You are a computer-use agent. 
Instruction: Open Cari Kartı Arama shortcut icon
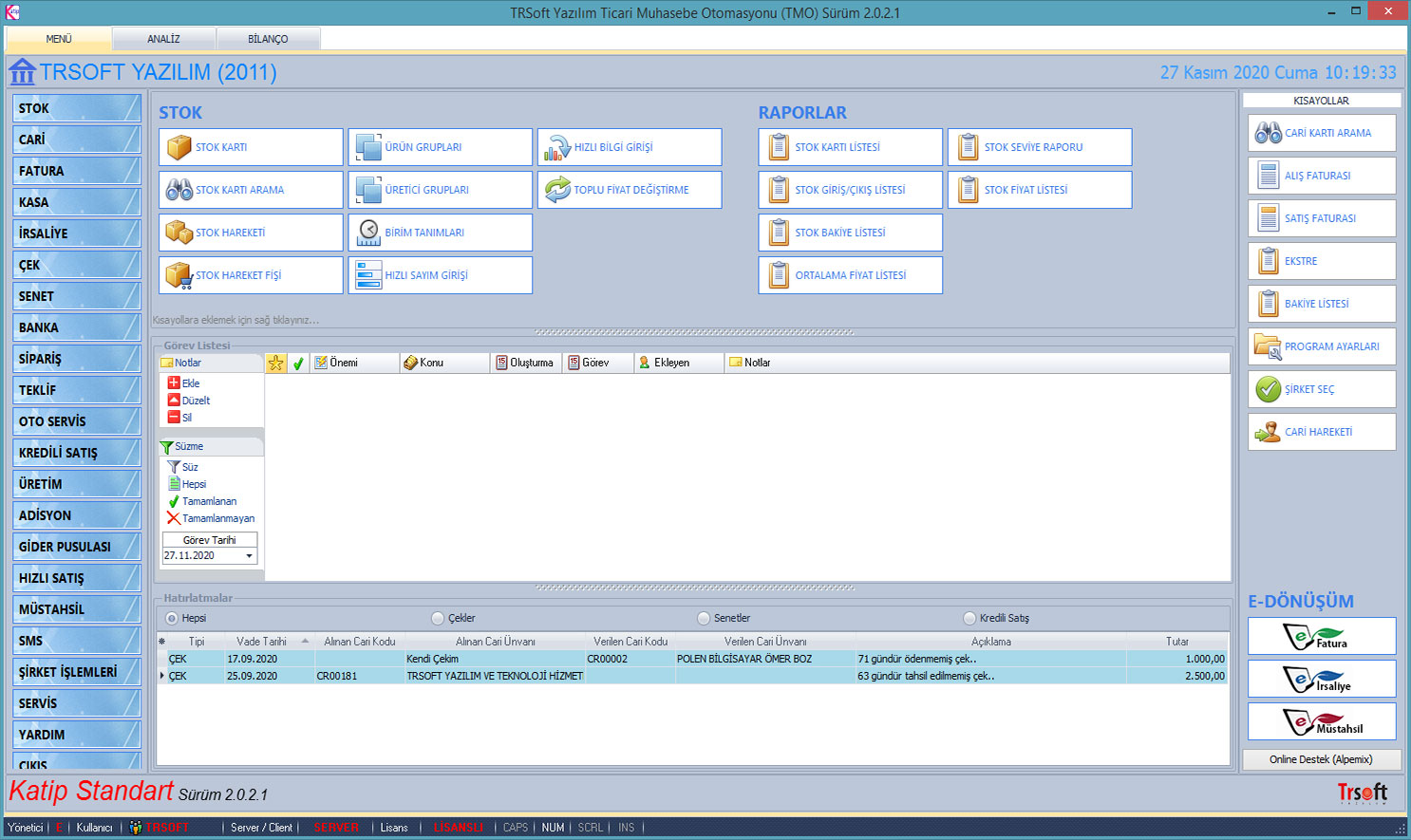point(1269,133)
